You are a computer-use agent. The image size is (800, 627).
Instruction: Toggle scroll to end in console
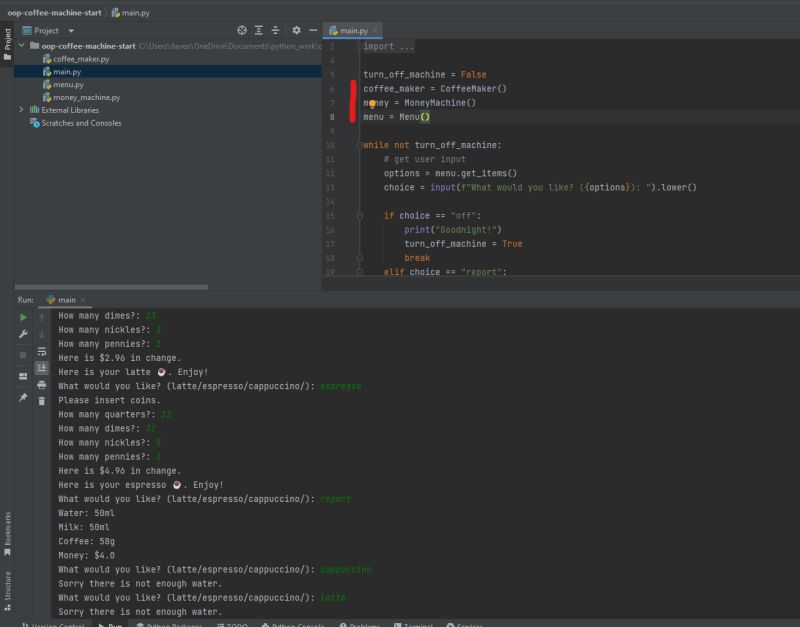pyautogui.click(x=41, y=368)
